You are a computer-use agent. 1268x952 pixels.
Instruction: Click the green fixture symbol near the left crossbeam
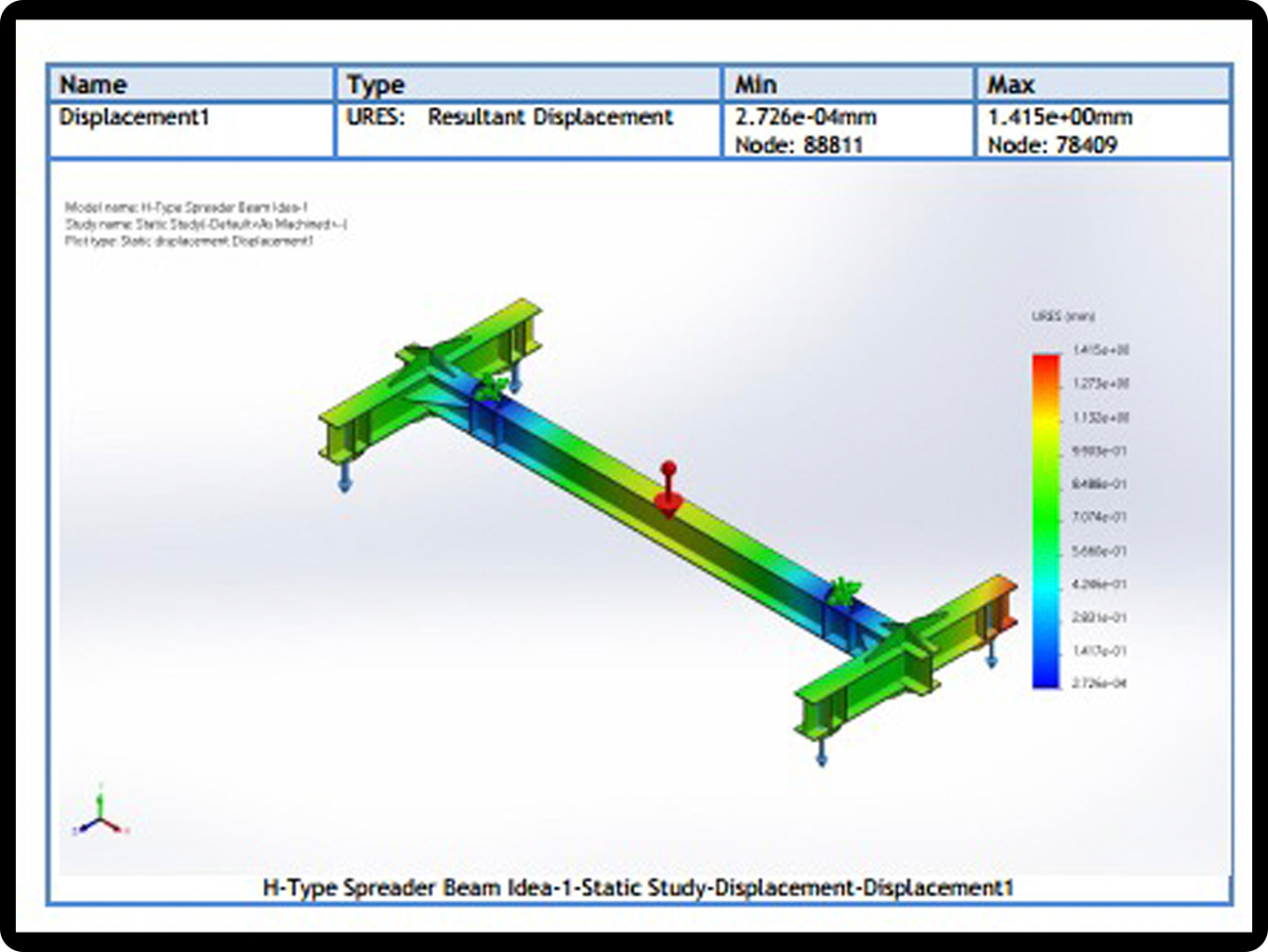[x=490, y=387]
